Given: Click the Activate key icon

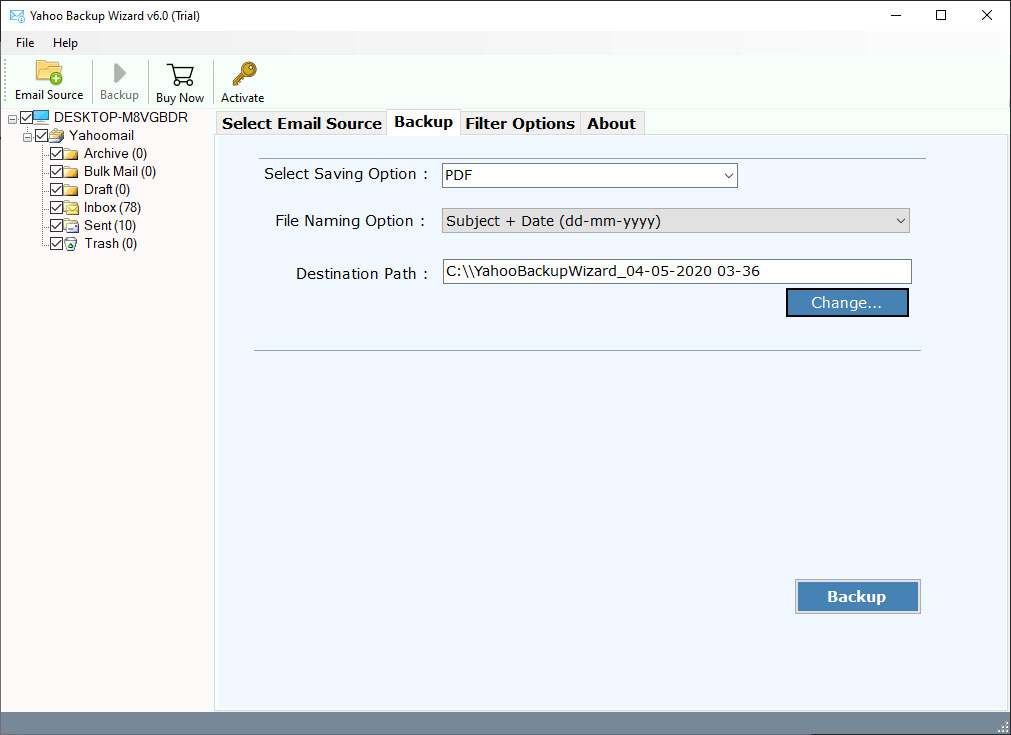Looking at the screenshot, I should [244, 74].
